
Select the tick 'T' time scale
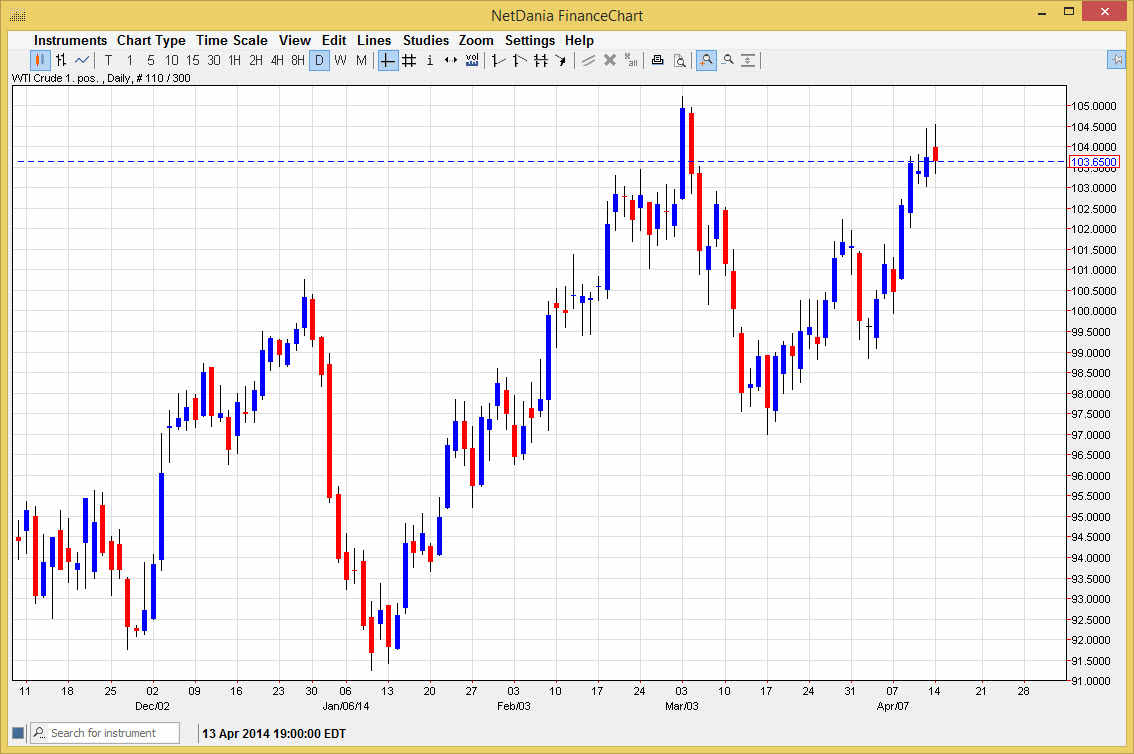(x=108, y=61)
